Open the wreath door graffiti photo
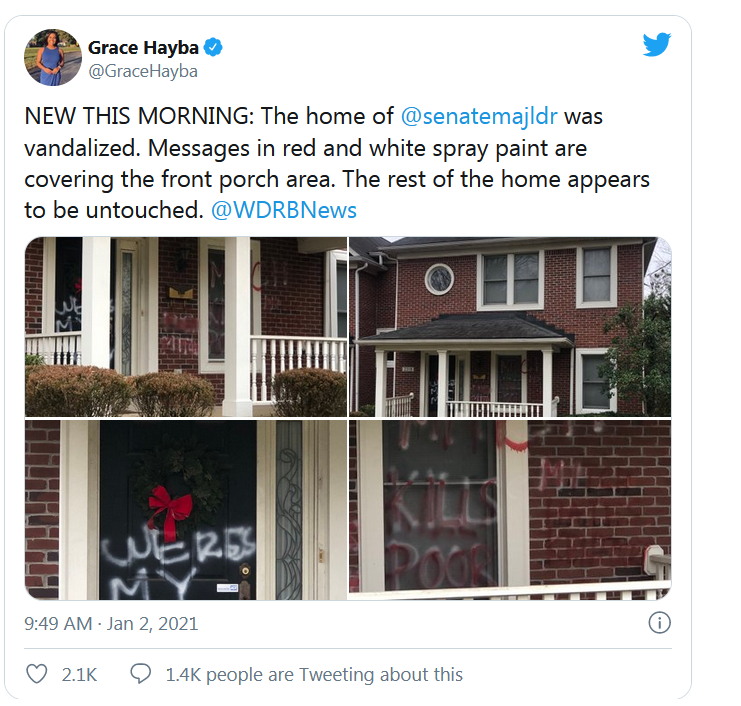The image size is (741, 706). 186,510
